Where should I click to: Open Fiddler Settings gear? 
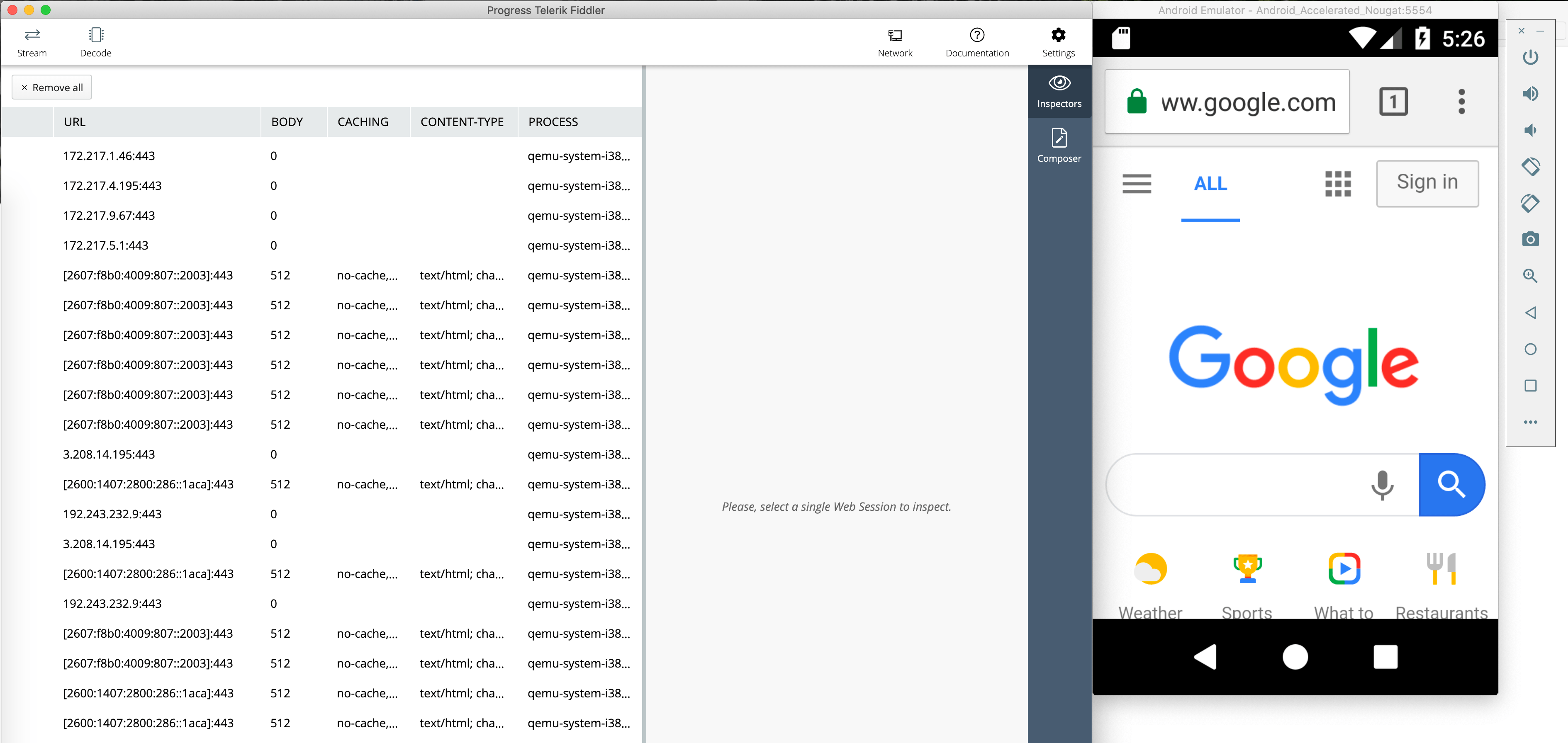1059,43
